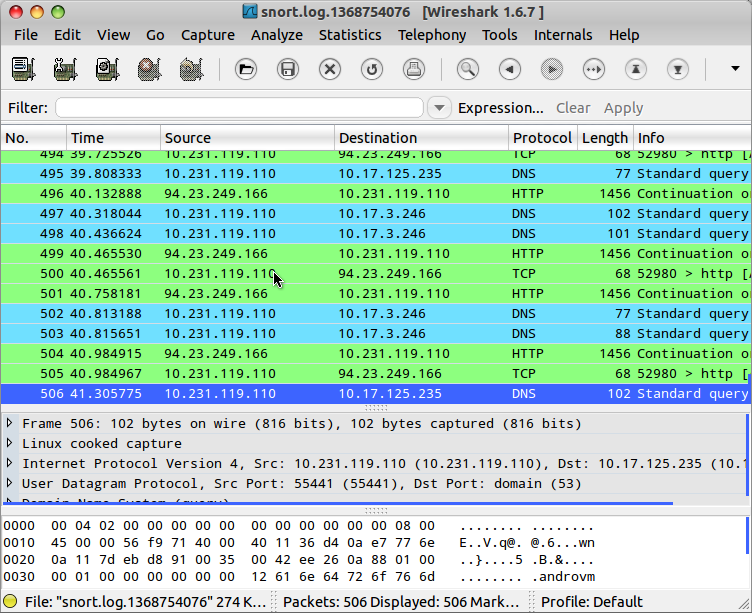Open the list of capture interfaces

[24, 69]
